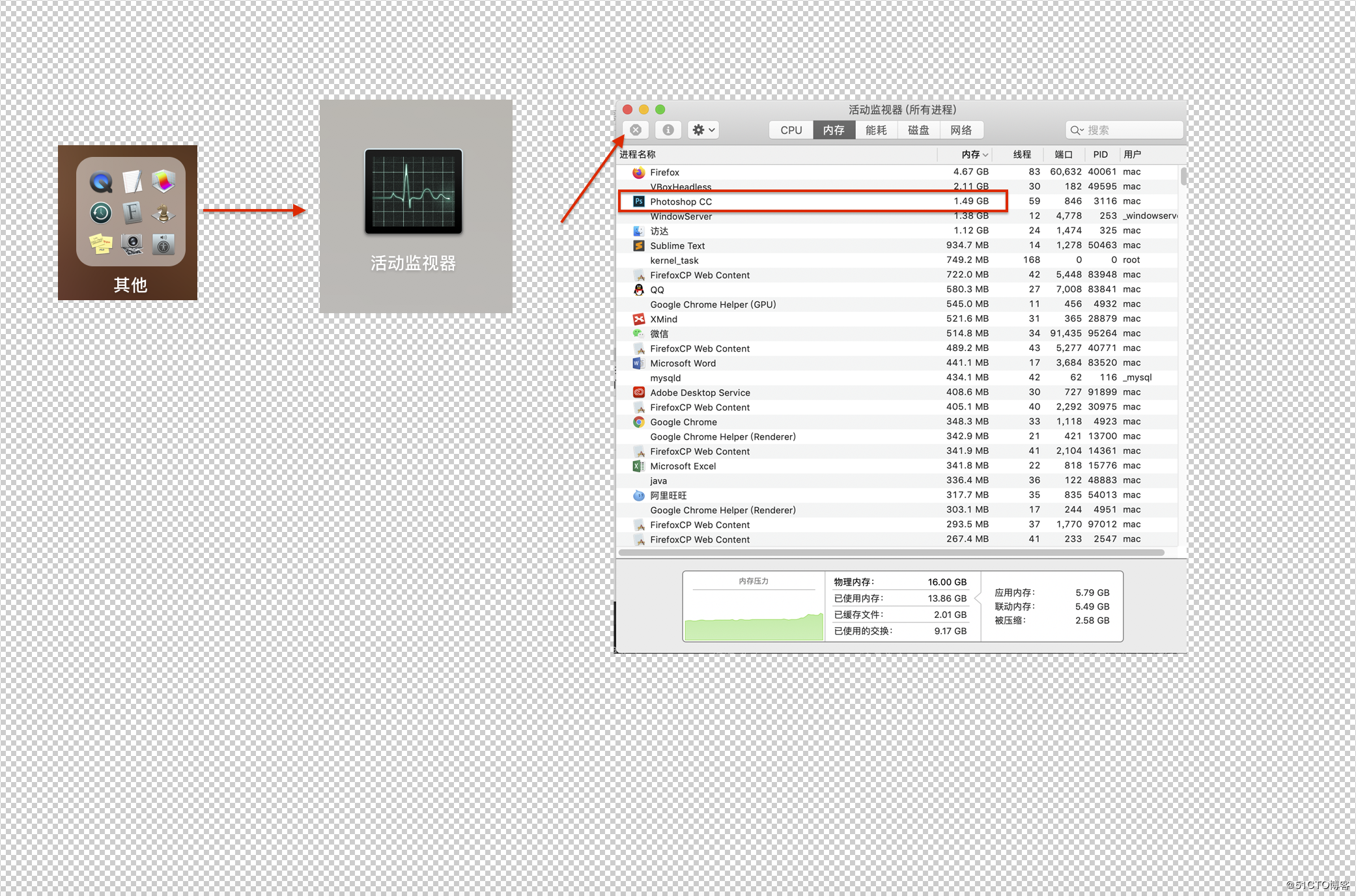Switch to the 磁盘 disk tab
This screenshot has width=1356, height=896.
point(919,130)
